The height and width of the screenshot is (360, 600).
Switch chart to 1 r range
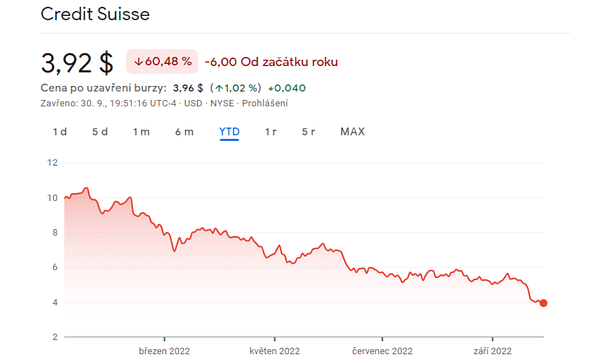[271, 132]
